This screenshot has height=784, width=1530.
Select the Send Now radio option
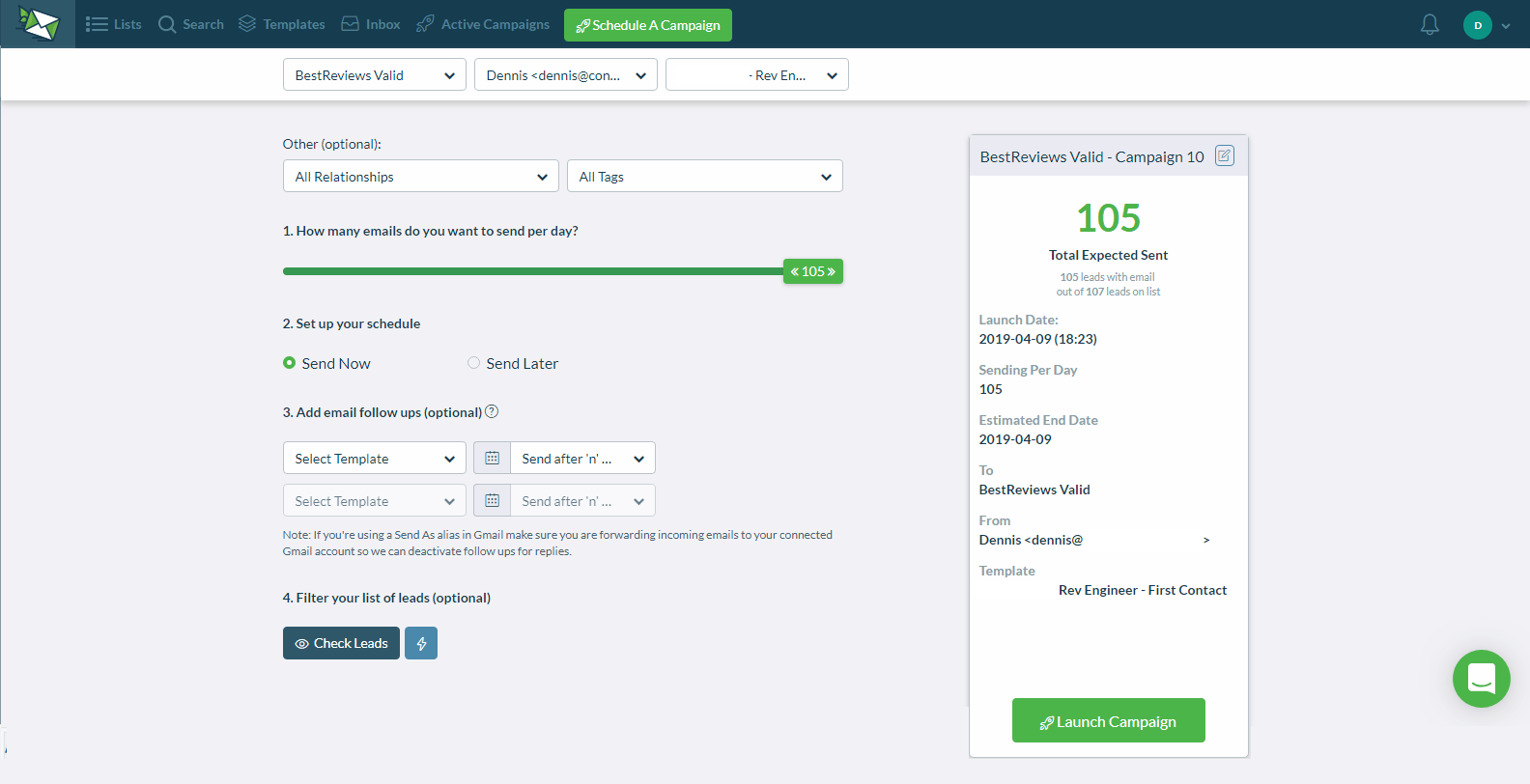pyautogui.click(x=289, y=363)
